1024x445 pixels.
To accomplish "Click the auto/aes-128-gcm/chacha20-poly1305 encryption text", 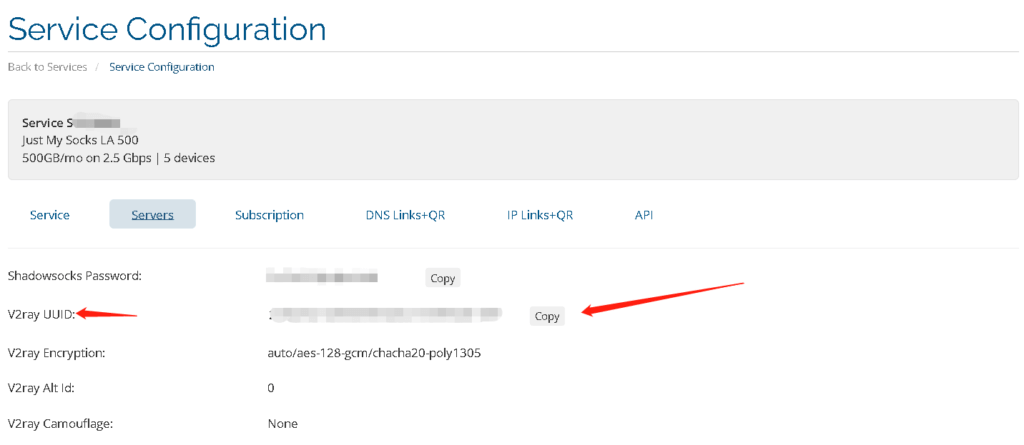I will (374, 354).
